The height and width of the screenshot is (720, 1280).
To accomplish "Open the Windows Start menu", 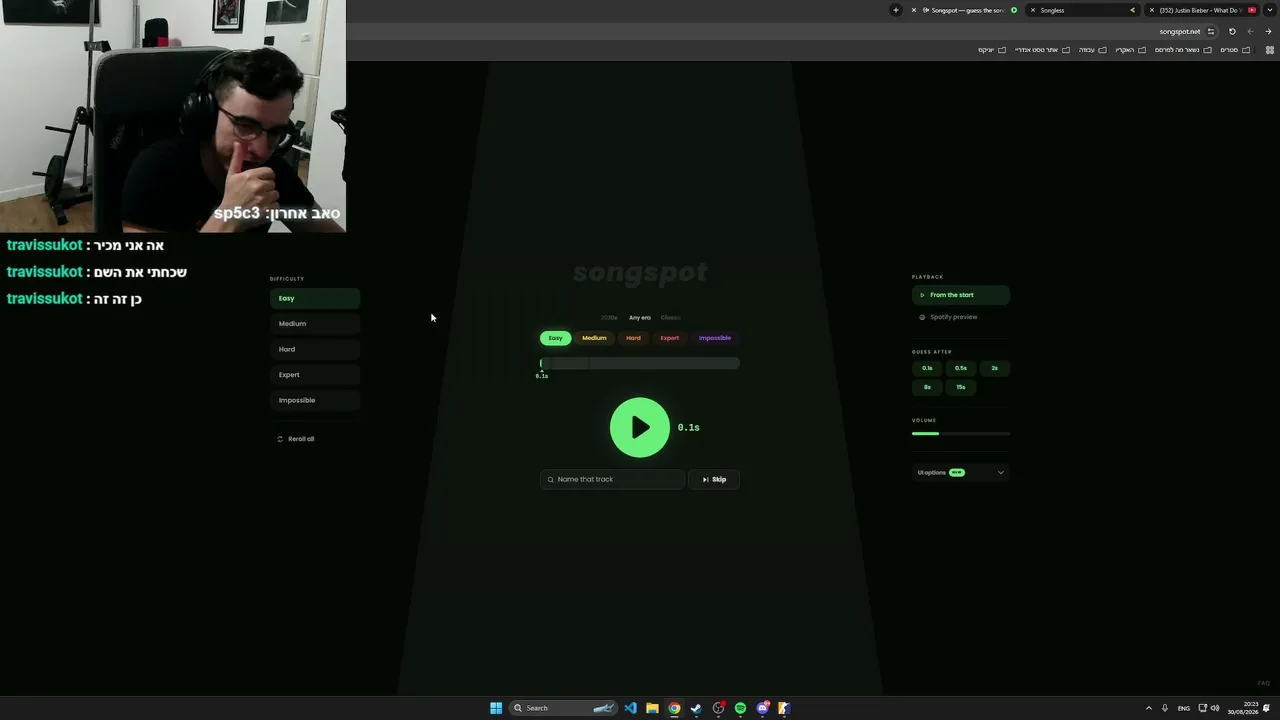I will (x=496, y=708).
